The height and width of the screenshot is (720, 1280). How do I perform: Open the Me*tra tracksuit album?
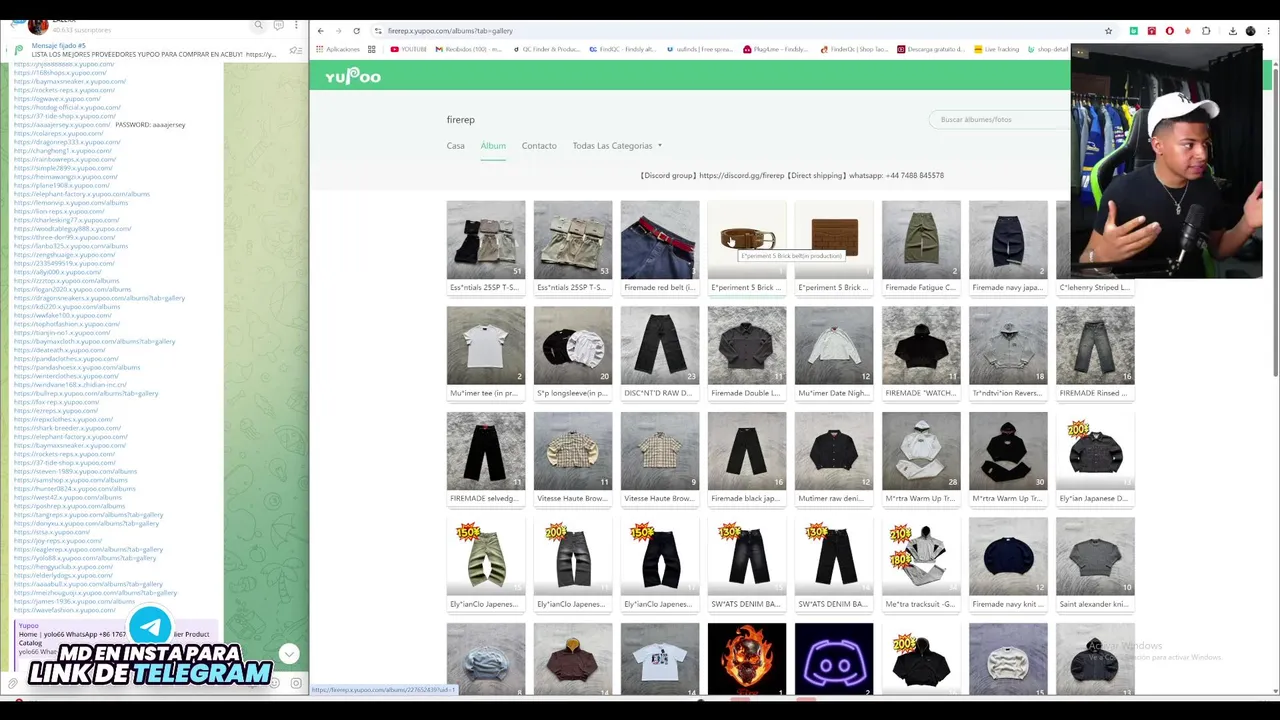(920, 564)
